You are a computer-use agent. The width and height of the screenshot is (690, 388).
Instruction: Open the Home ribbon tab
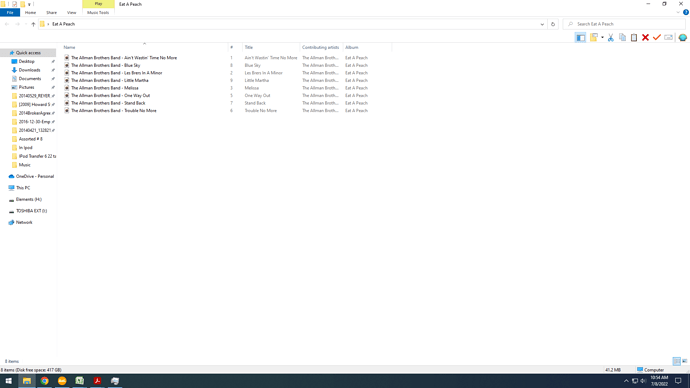pos(30,13)
